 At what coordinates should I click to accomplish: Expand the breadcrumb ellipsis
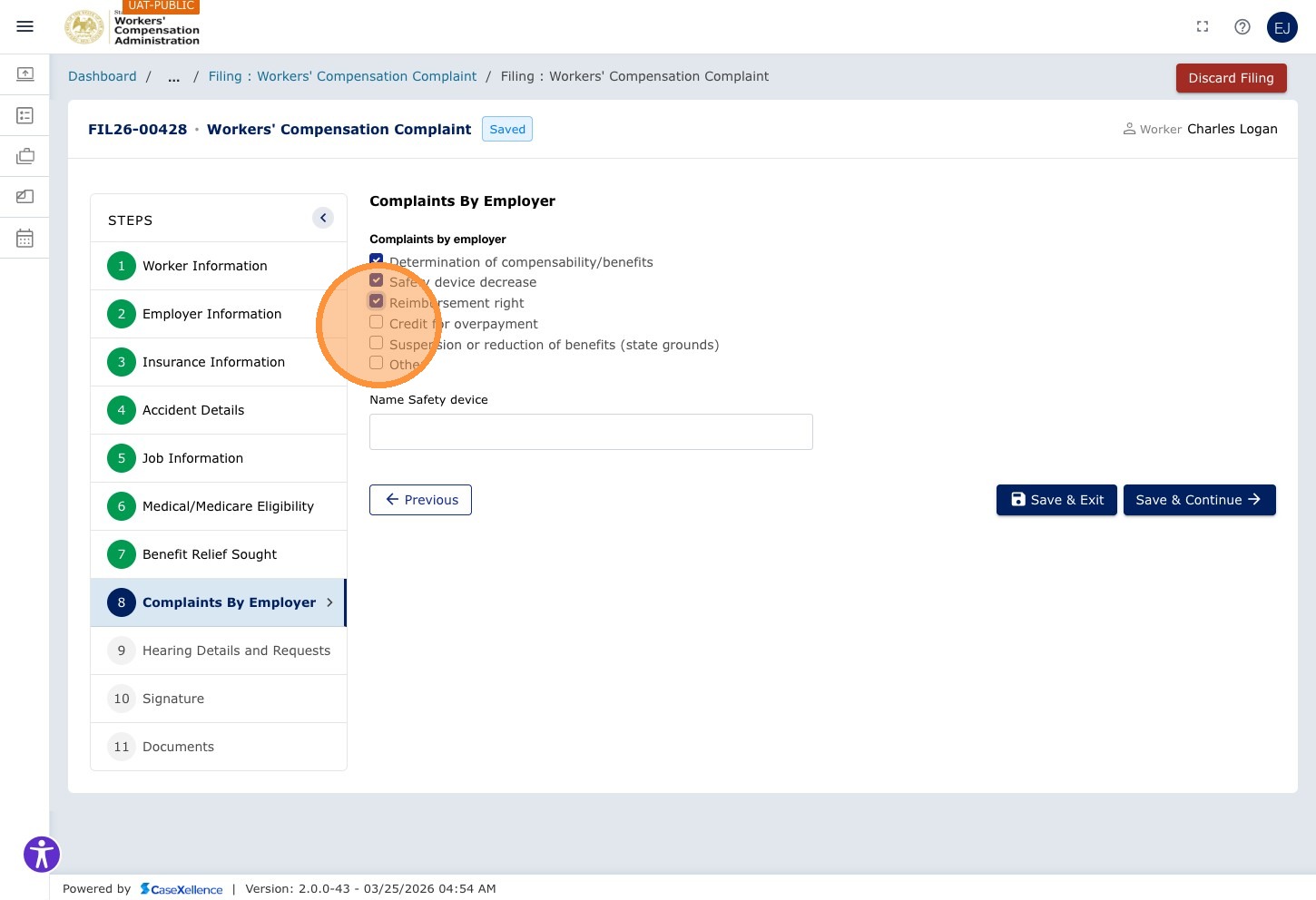tap(173, 77)
